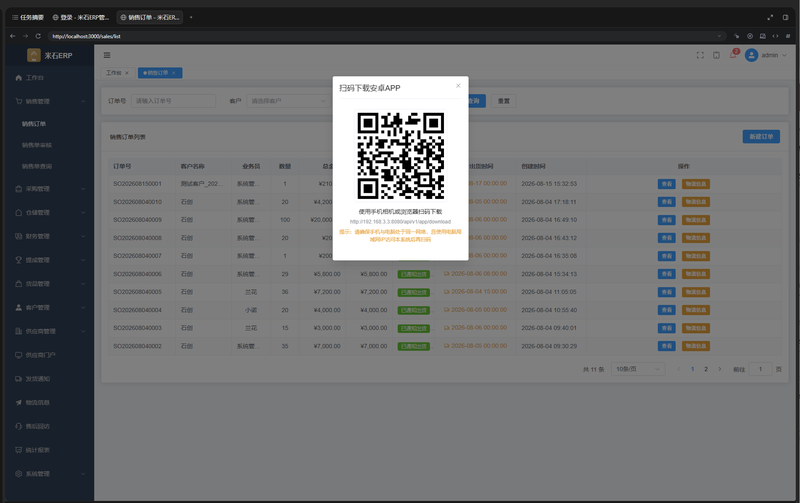The image size is (800, 503).
Task: Open the mobile app download icon
Action: pyautogui.click(x=716, y=55)
